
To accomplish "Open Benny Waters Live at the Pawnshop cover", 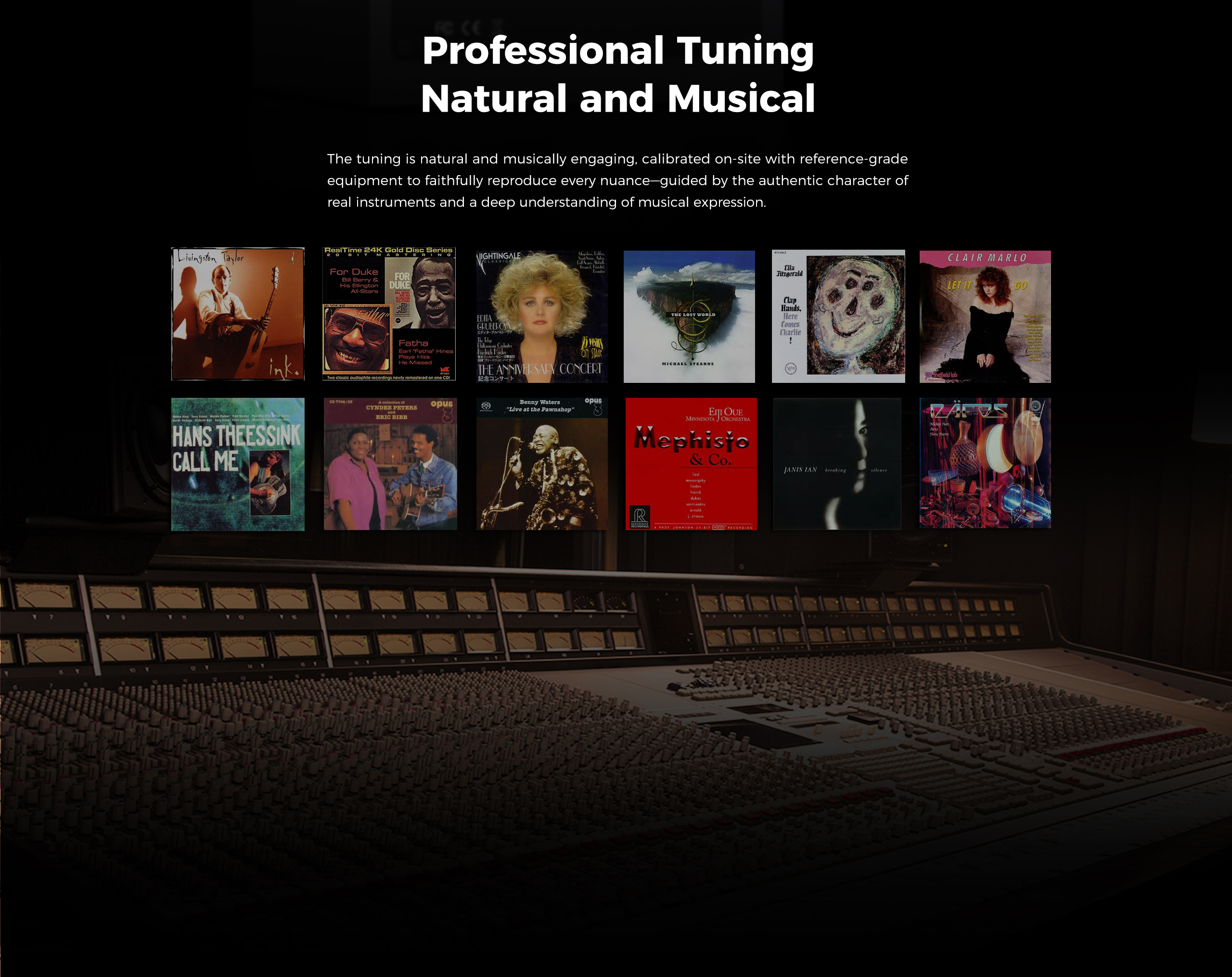I will (542, 464).
